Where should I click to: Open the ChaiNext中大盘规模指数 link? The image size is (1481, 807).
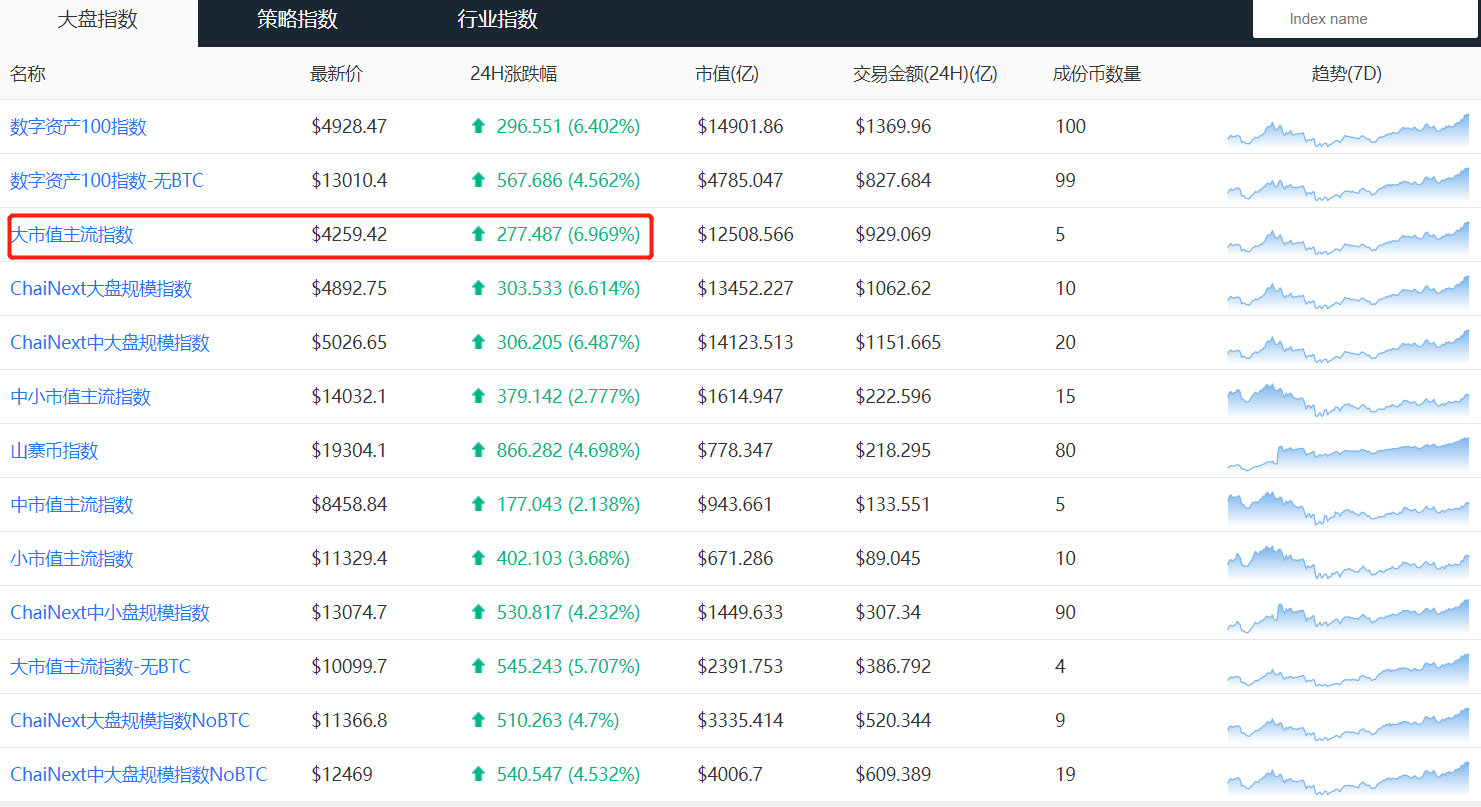pyautogui.click(x=110, y=343)
